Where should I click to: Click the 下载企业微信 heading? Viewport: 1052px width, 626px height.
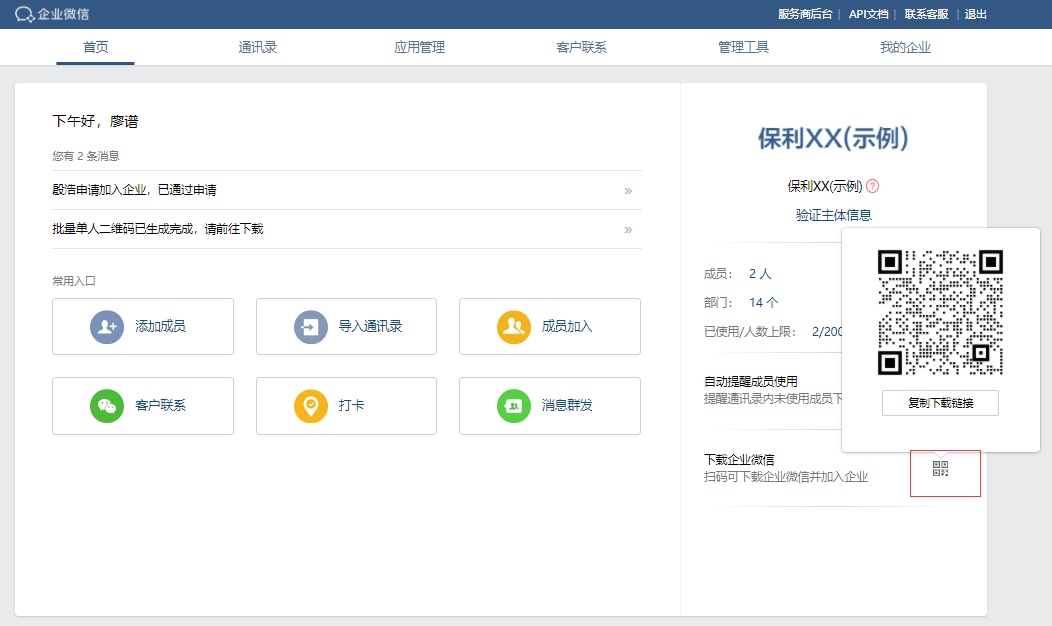tap(739, 460)
